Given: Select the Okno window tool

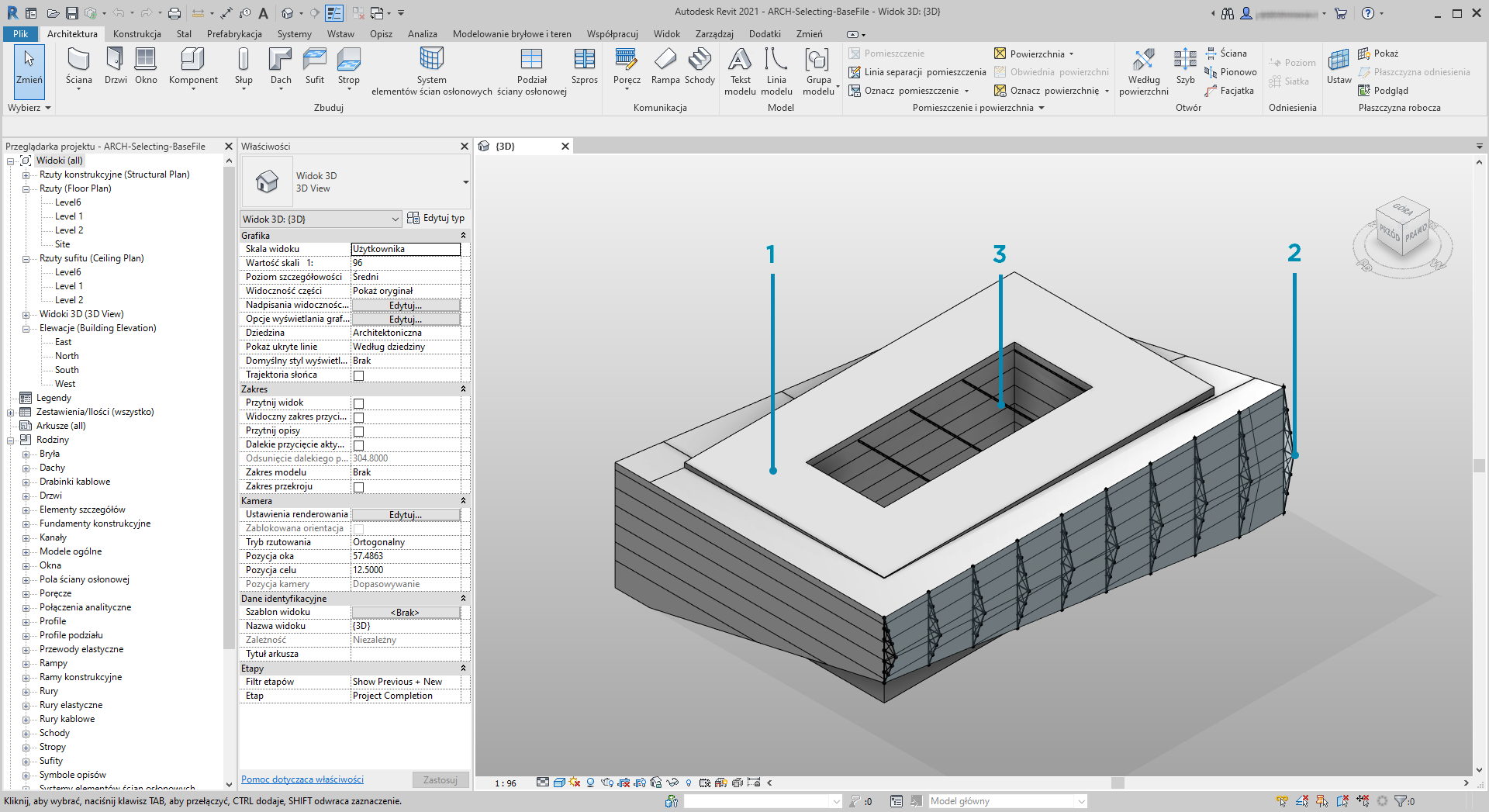Looking at the screenshot, I should pos(146,67).
